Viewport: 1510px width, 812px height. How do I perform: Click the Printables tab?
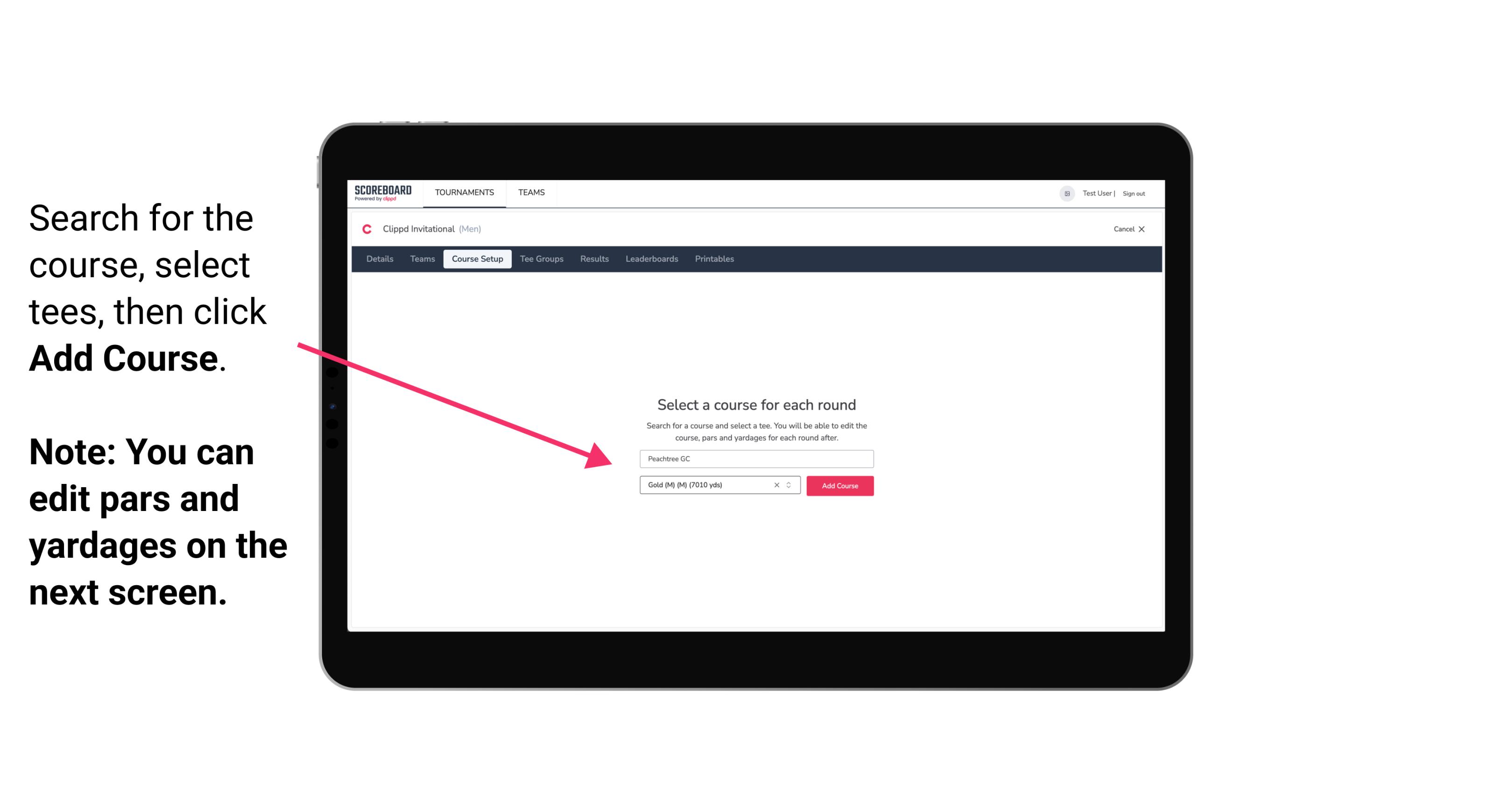pyautogui.click(x=715, y=259)
